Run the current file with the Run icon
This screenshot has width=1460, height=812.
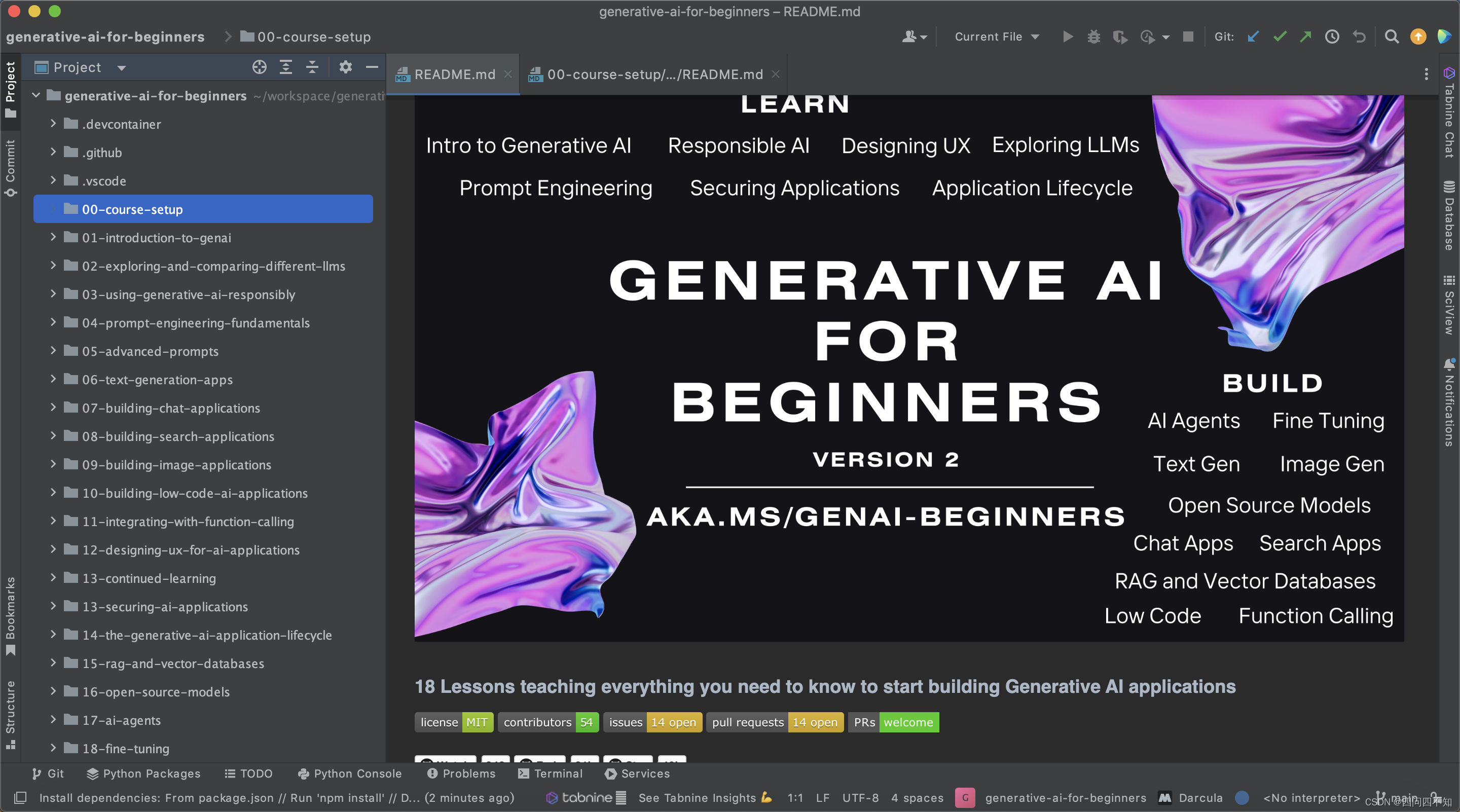coord(1068,37)
